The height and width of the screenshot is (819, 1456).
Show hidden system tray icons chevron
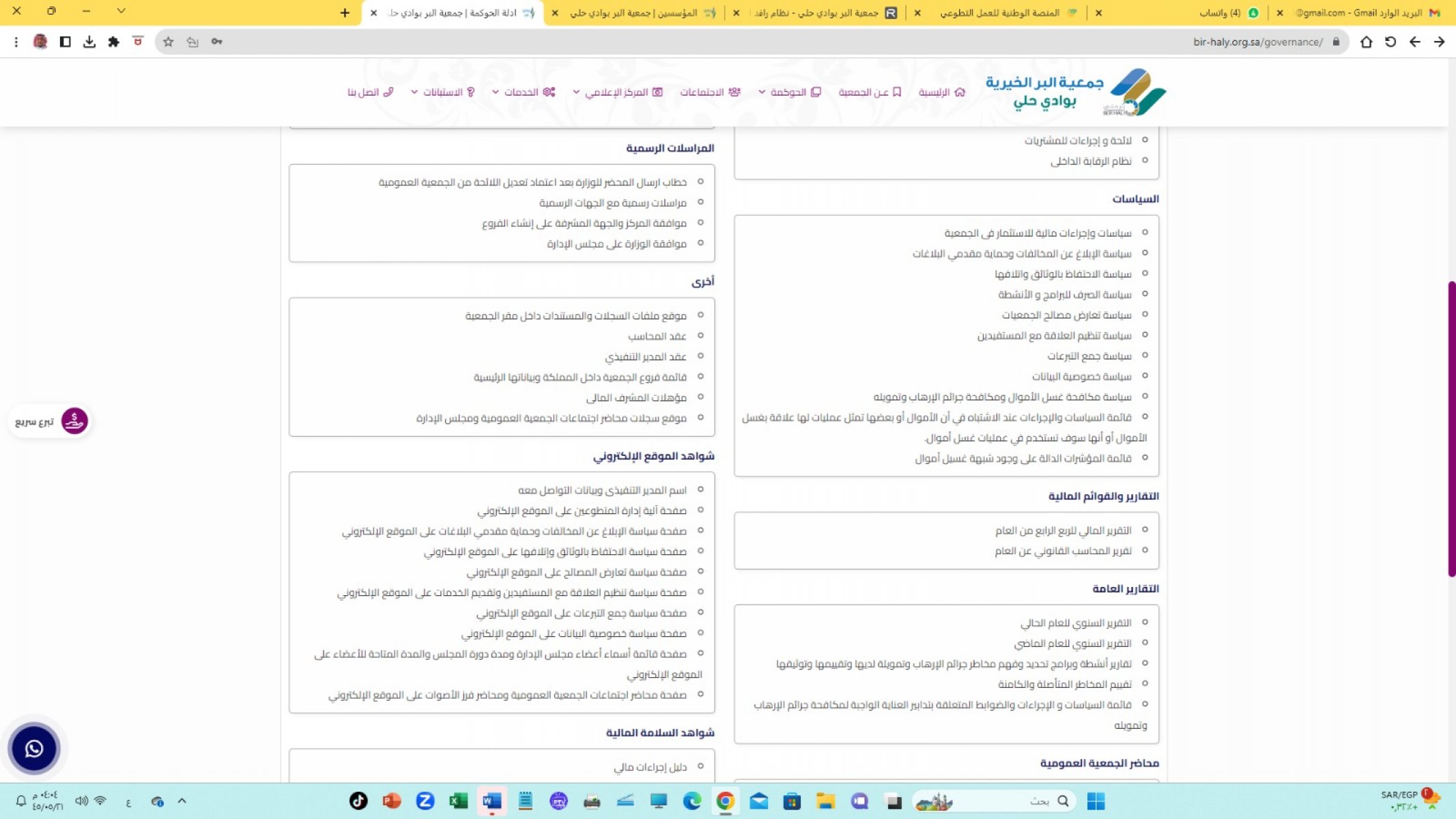coord(182,801)
